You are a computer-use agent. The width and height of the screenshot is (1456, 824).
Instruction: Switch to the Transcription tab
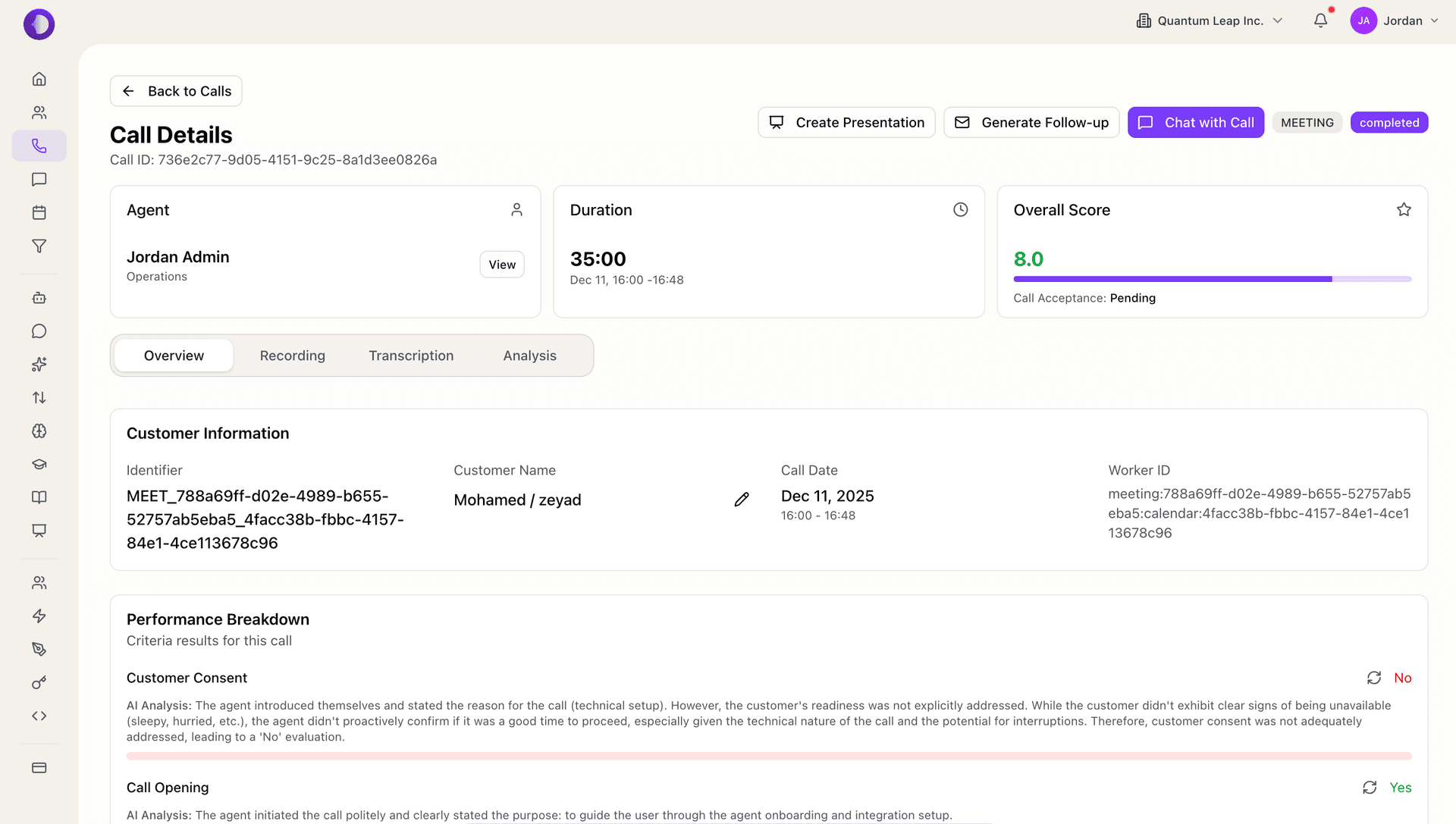(x=411, y=355)
